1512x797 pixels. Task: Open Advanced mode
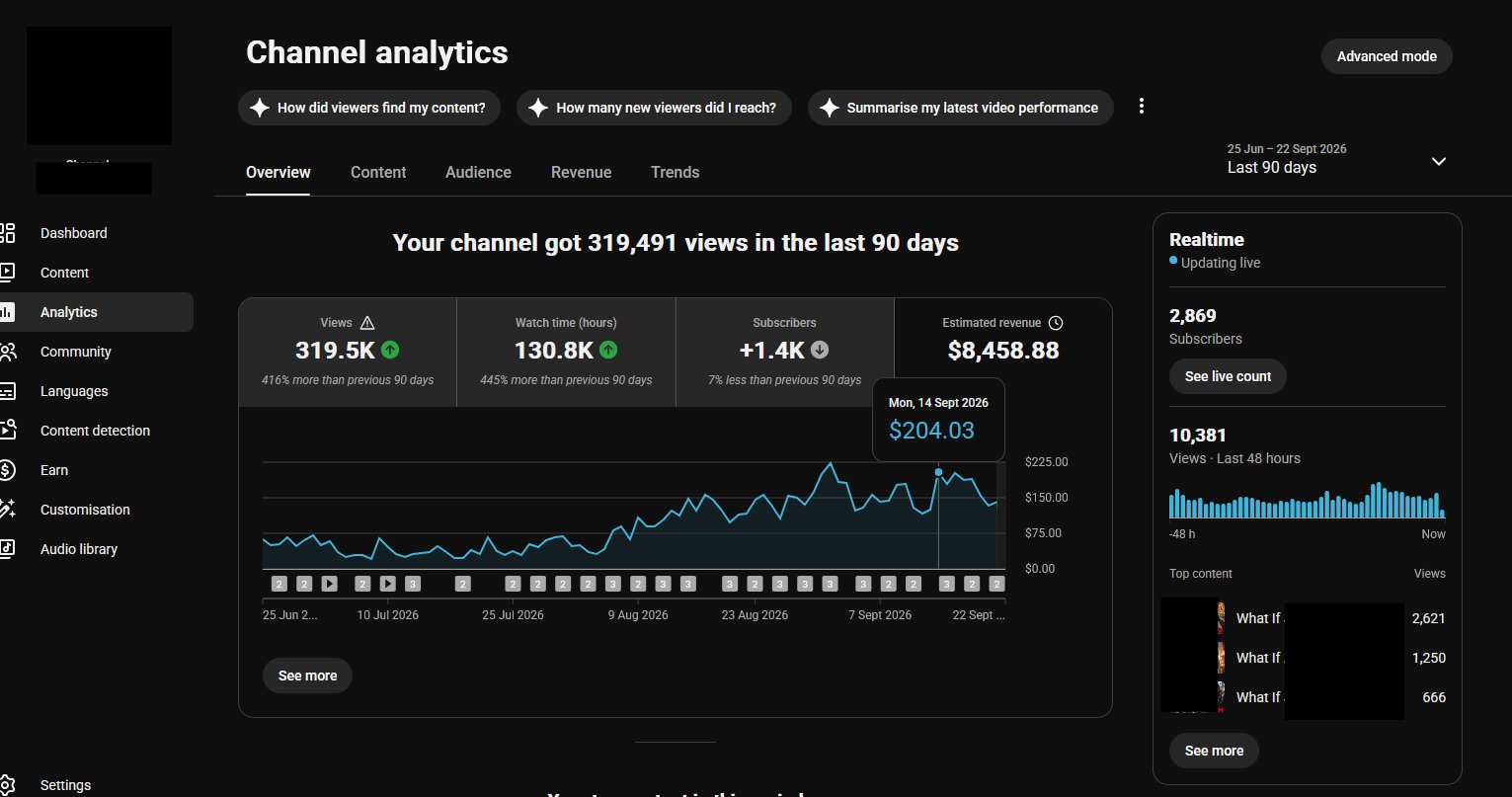(1387, 56)
